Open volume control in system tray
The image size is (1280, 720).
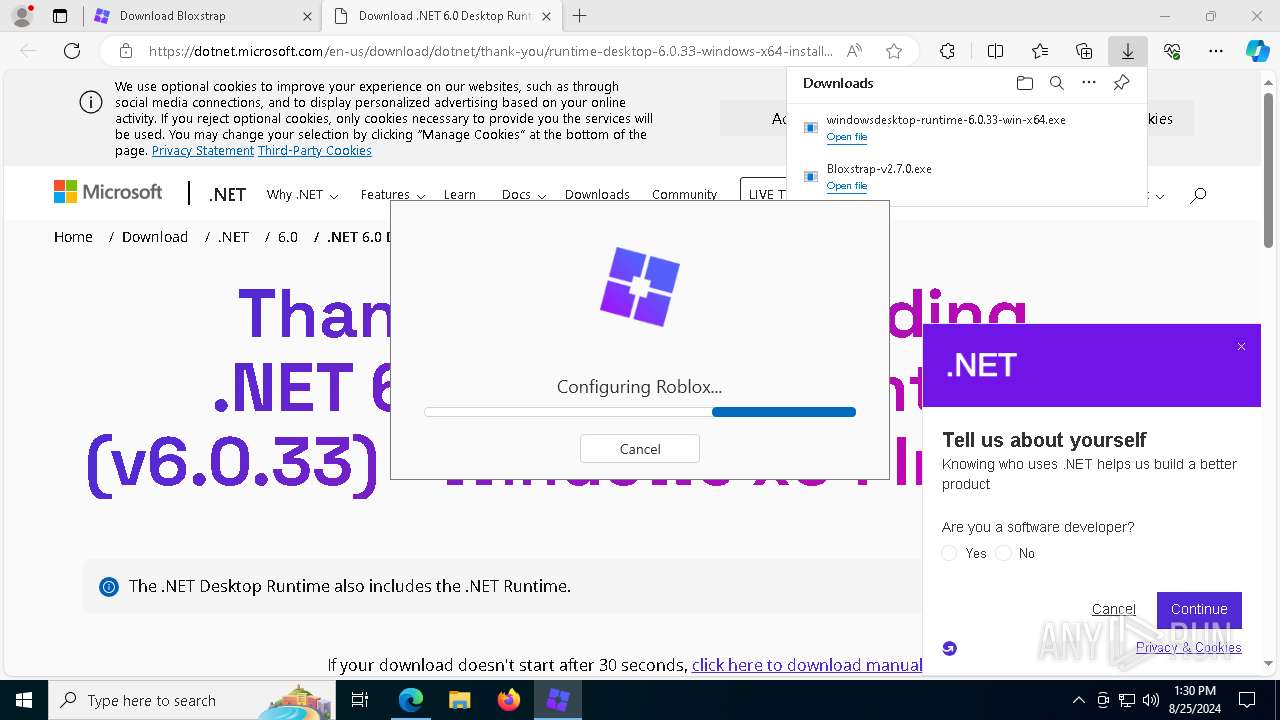click(x=1151, y=700)
